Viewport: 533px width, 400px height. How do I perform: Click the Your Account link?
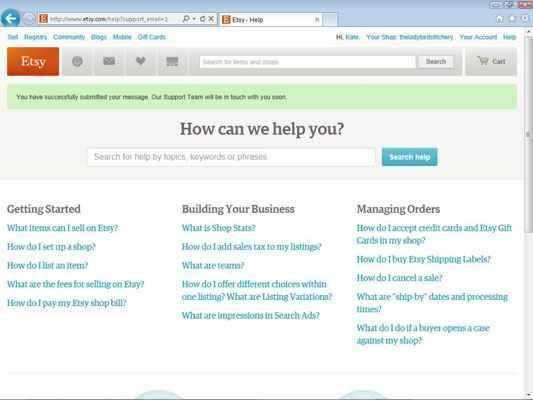[478, 37]
